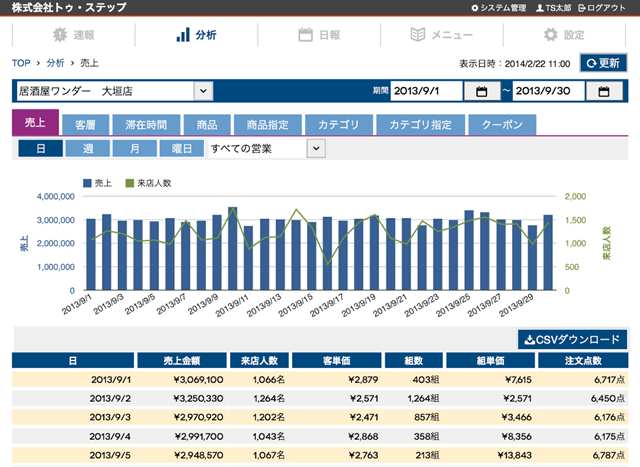Open the end date calendar picker
Image resolution: width=640 pixels, height=467 pixels.
[x=604, y=92]
